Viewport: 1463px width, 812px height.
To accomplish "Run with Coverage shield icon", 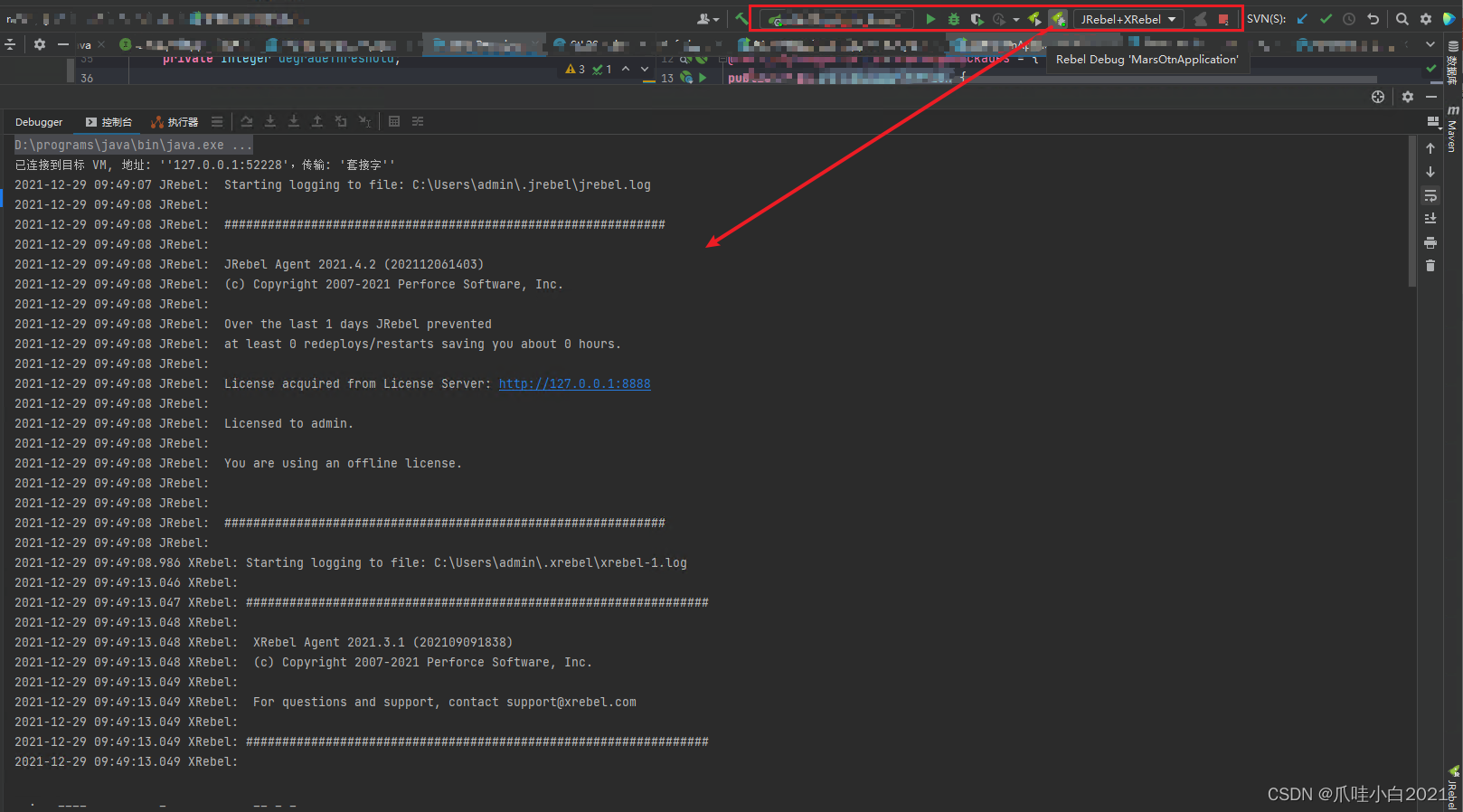I will 977,19.
